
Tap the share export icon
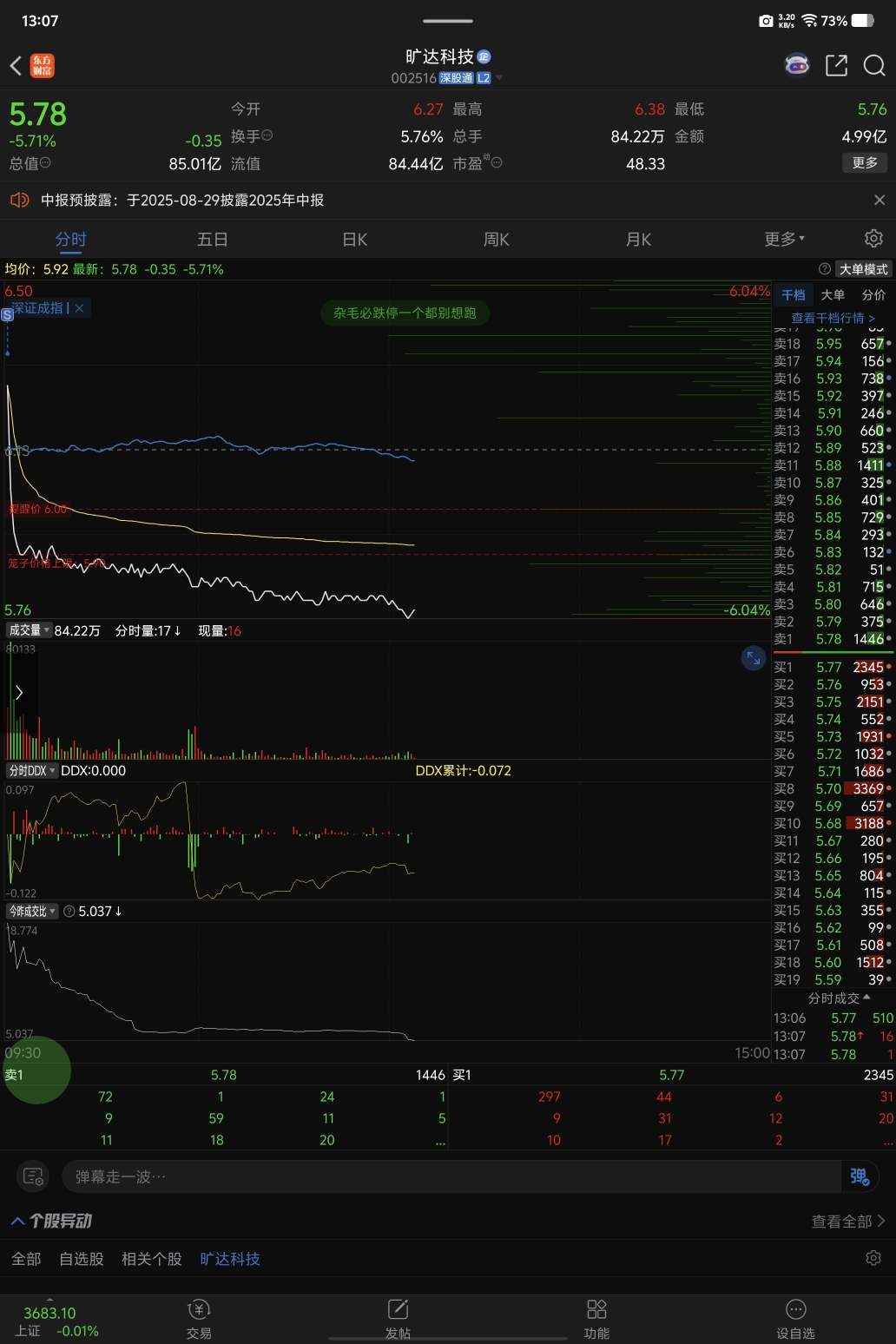pos(836,65)
